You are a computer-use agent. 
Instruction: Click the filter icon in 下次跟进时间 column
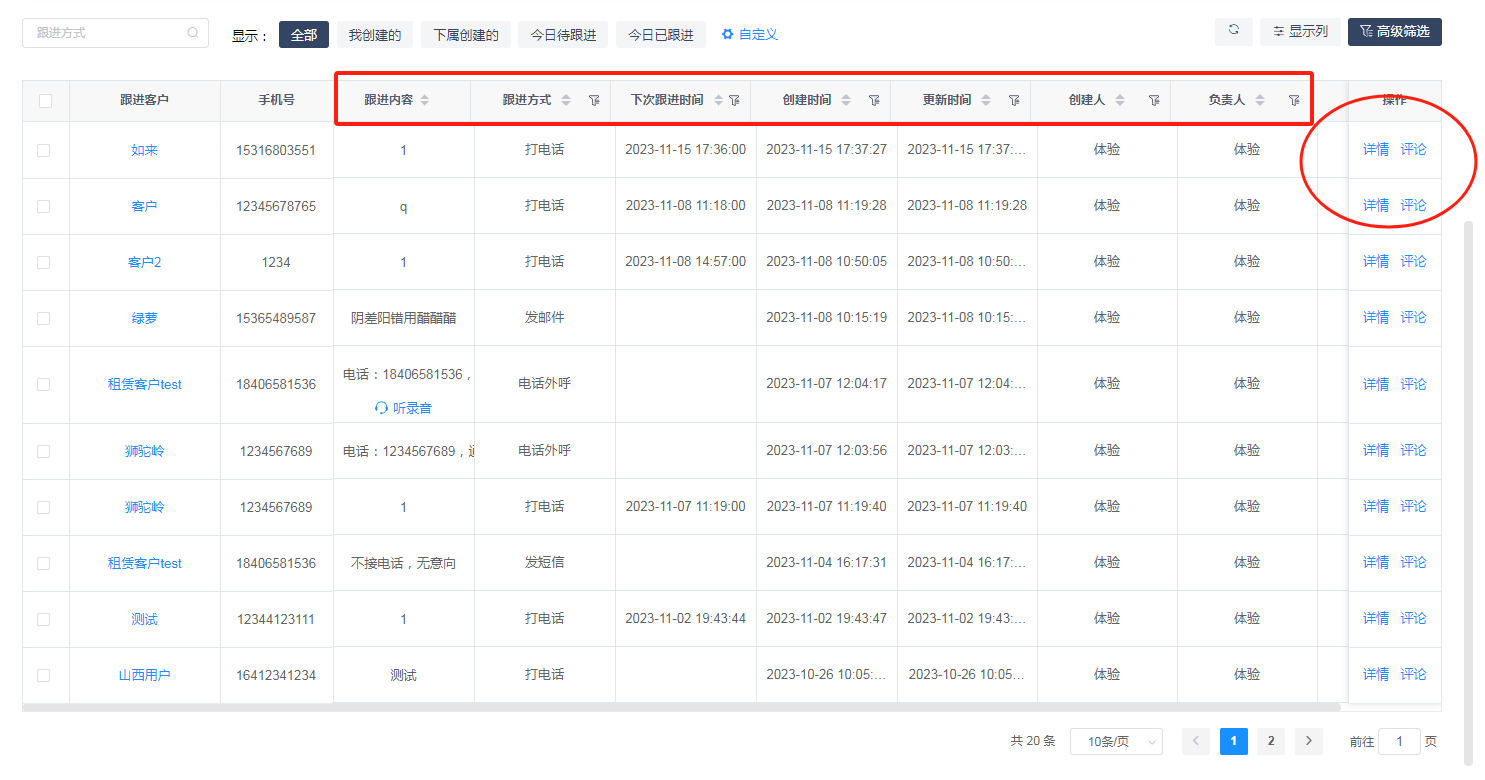[x=734, y=100]
